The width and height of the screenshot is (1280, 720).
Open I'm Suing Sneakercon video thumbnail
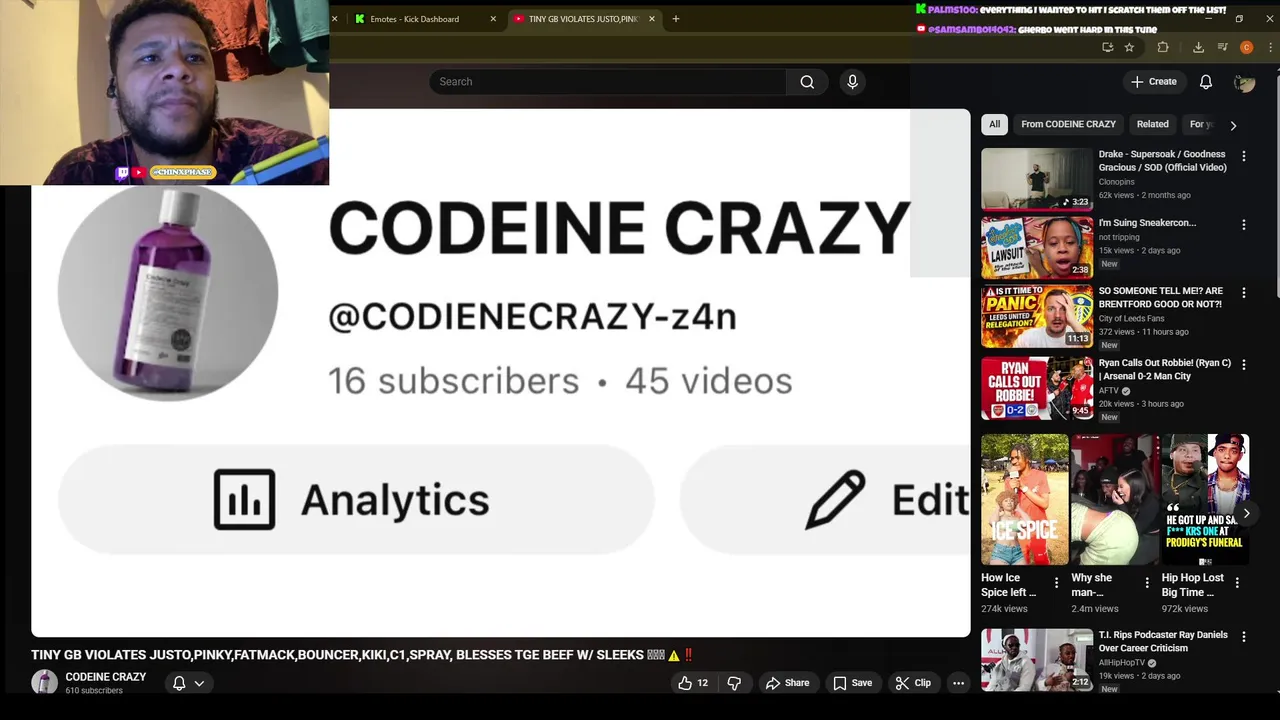[x=1037, y=247]
